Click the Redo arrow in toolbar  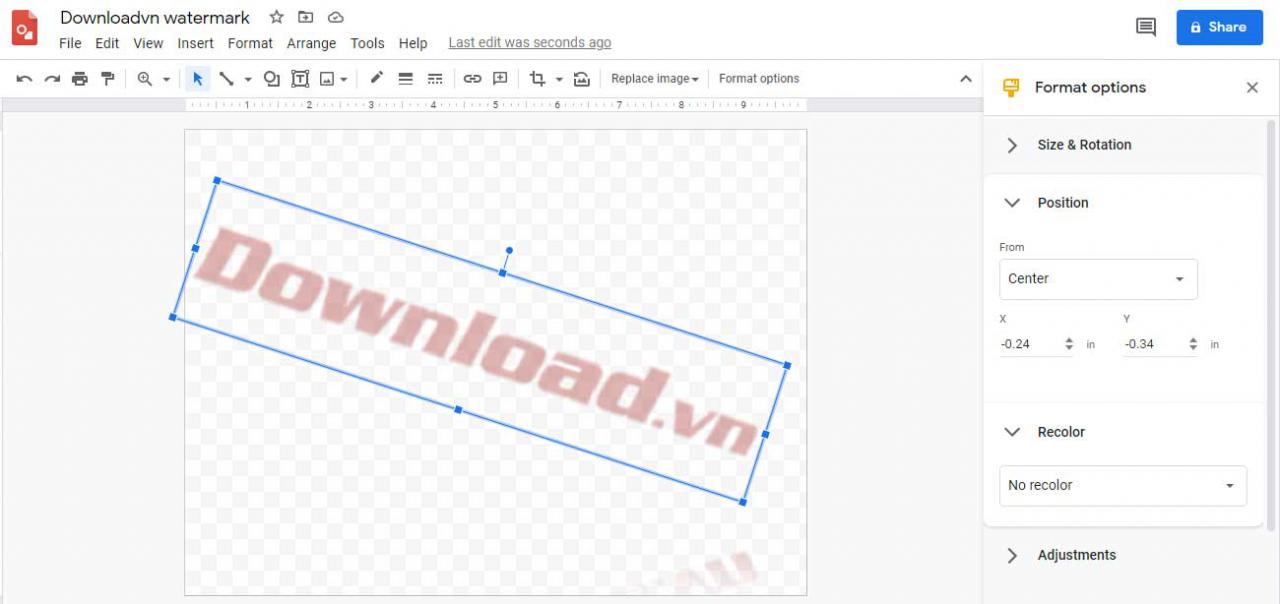52,79
